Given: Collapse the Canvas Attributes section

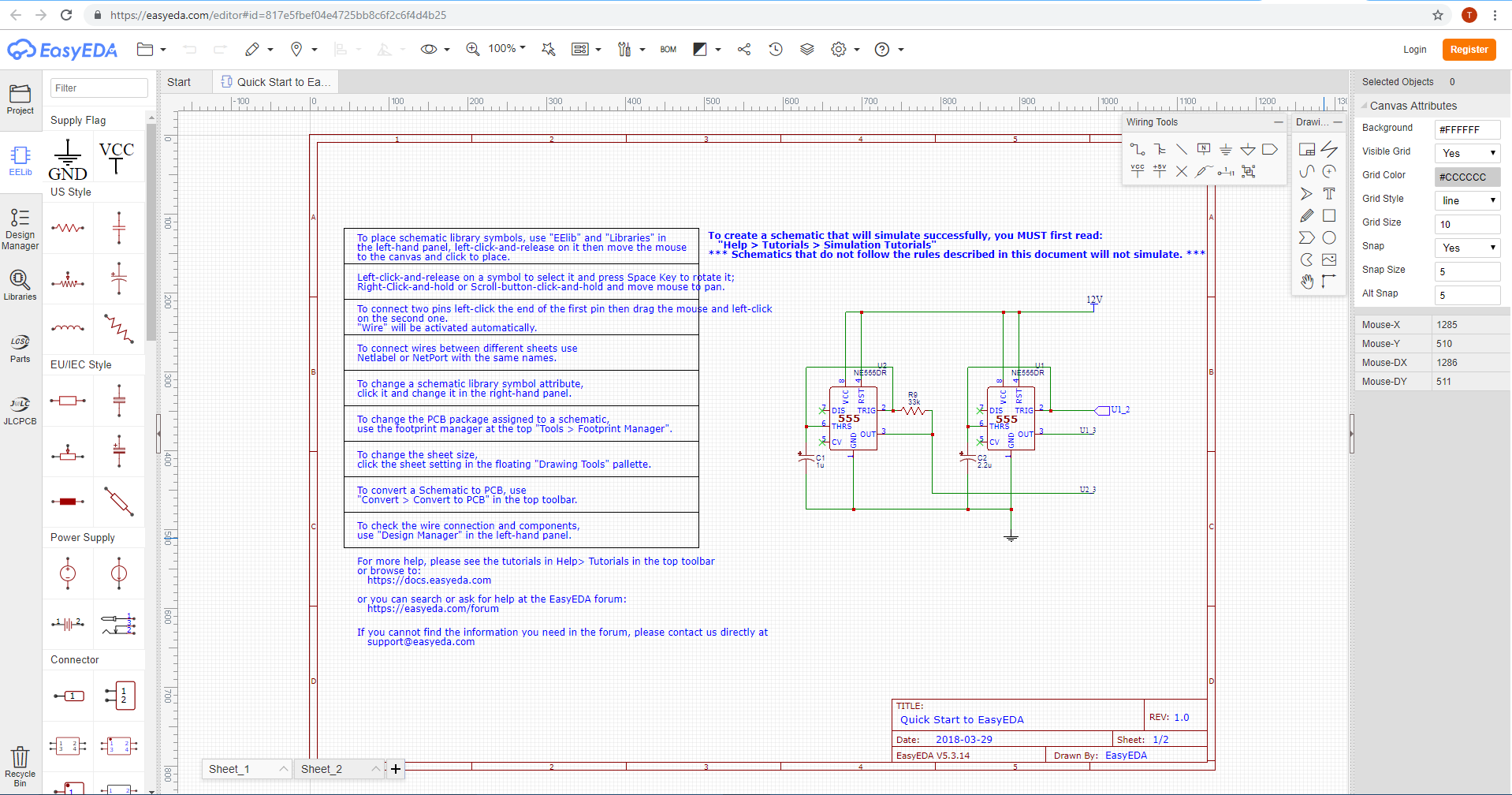Looking at the screenshot, I should [1365, 106].
